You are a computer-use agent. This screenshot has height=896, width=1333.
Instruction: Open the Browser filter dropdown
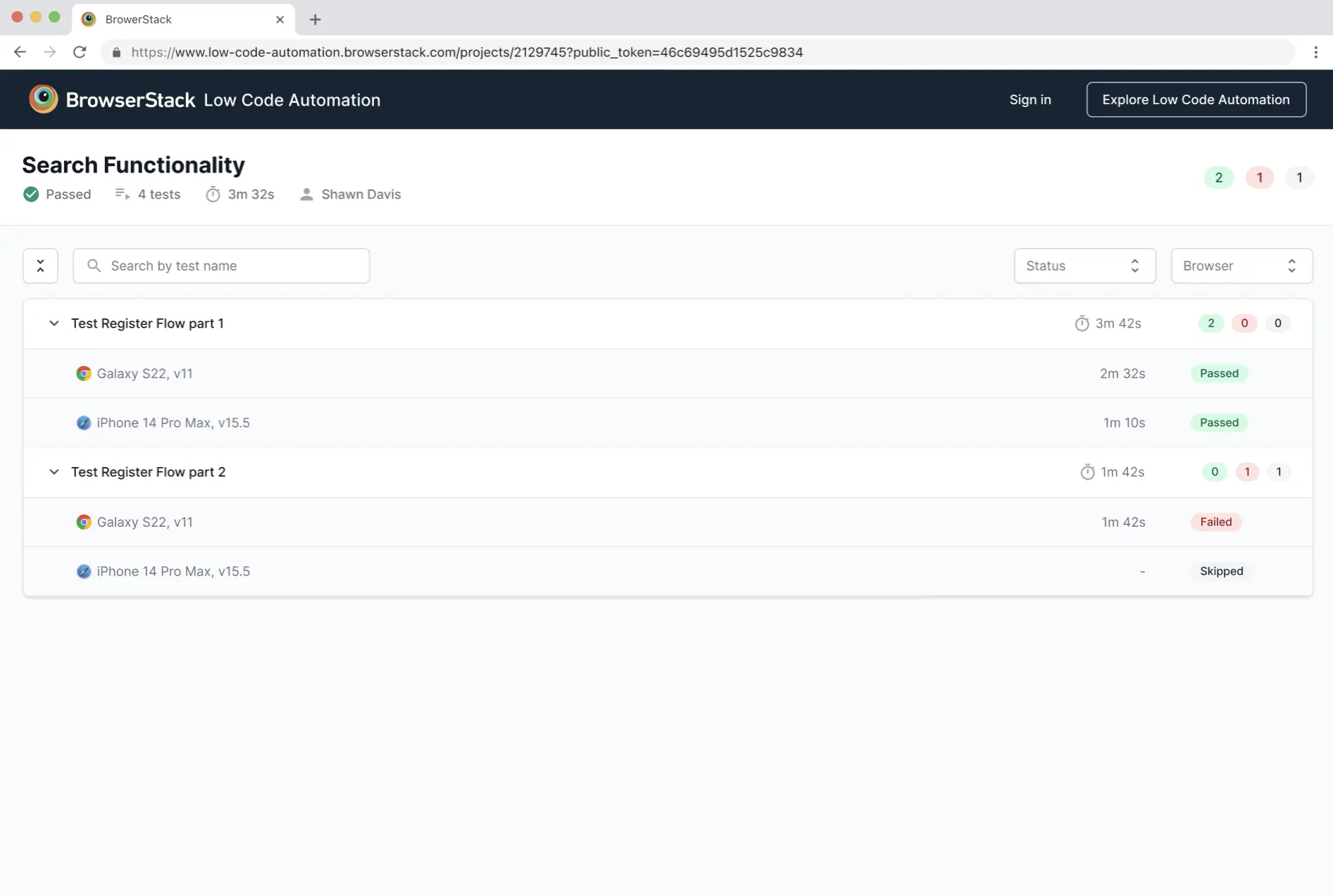(1241, 266)
